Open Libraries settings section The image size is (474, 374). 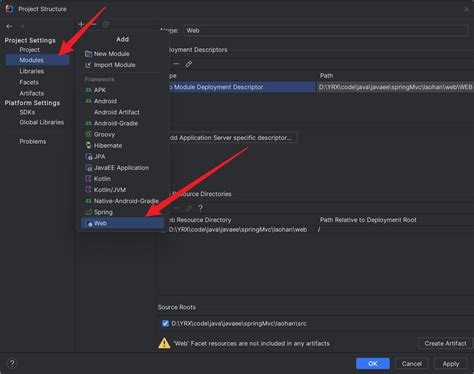(x=32, y=71)
